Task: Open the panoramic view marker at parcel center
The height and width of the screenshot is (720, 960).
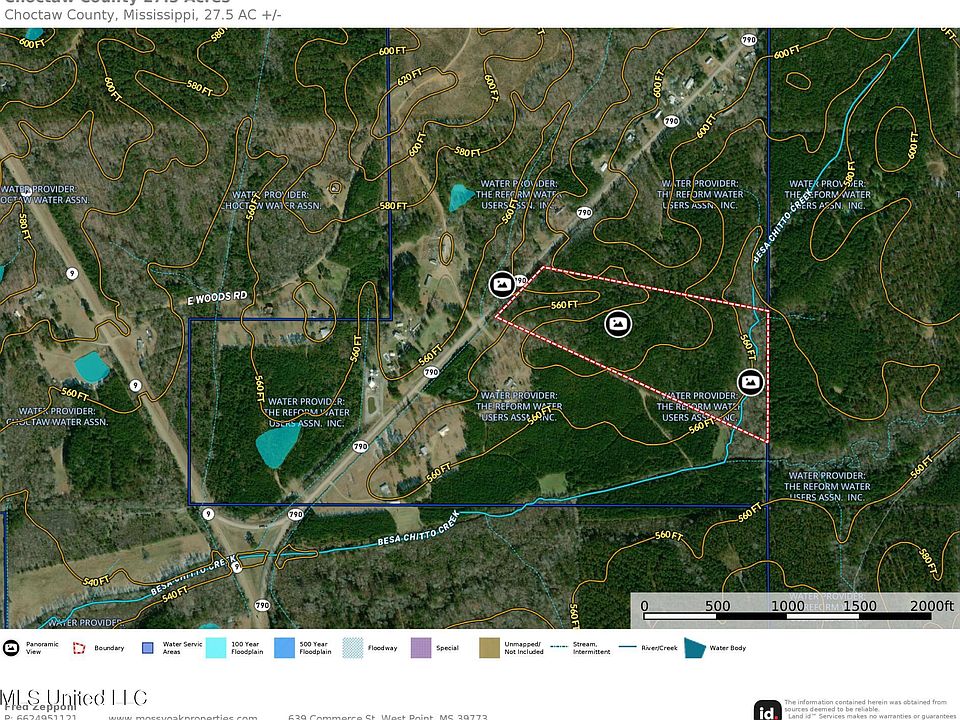Action: (x=619, y=323)
